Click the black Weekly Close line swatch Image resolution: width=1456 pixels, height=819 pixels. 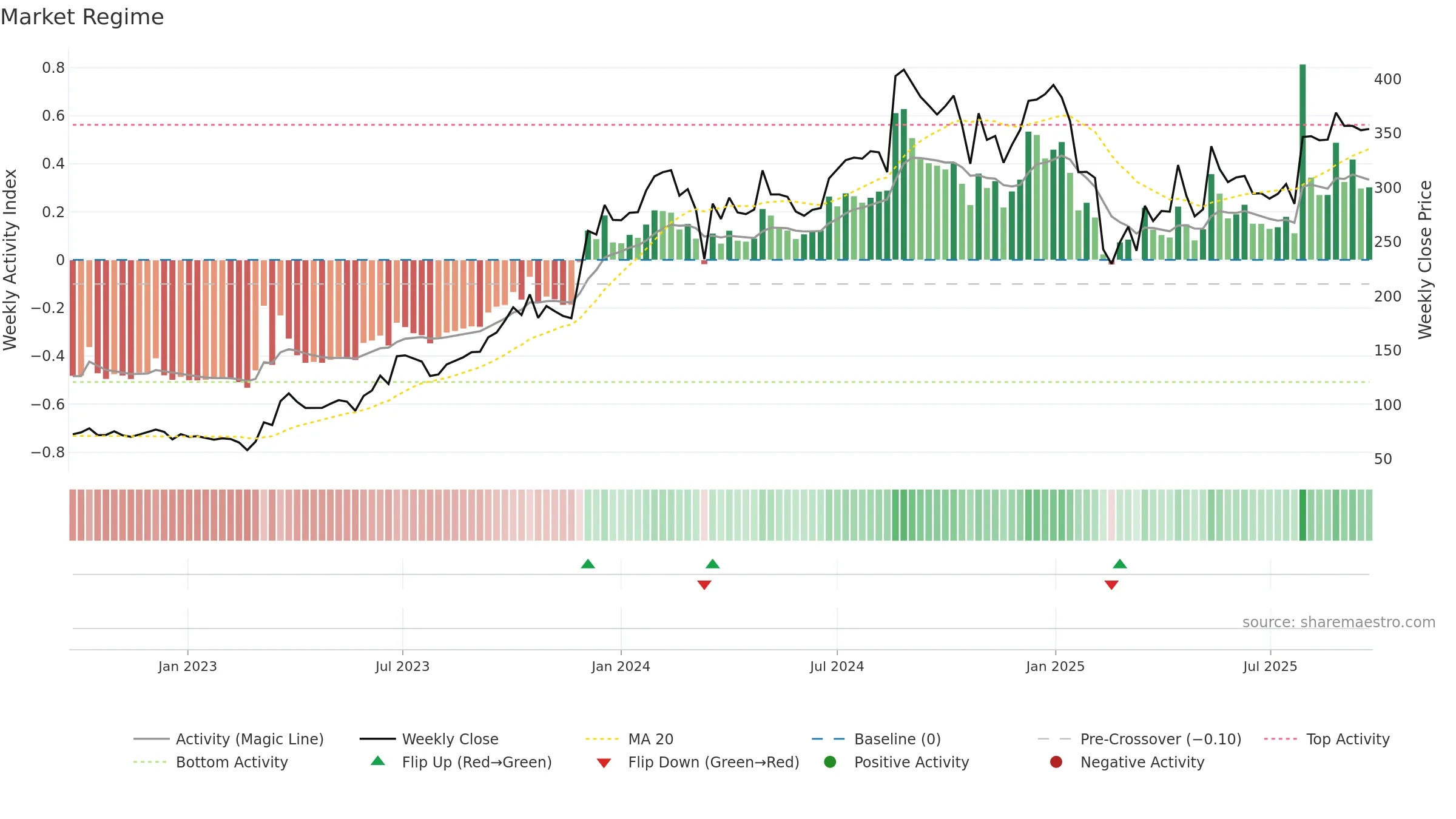coord(377,739)
